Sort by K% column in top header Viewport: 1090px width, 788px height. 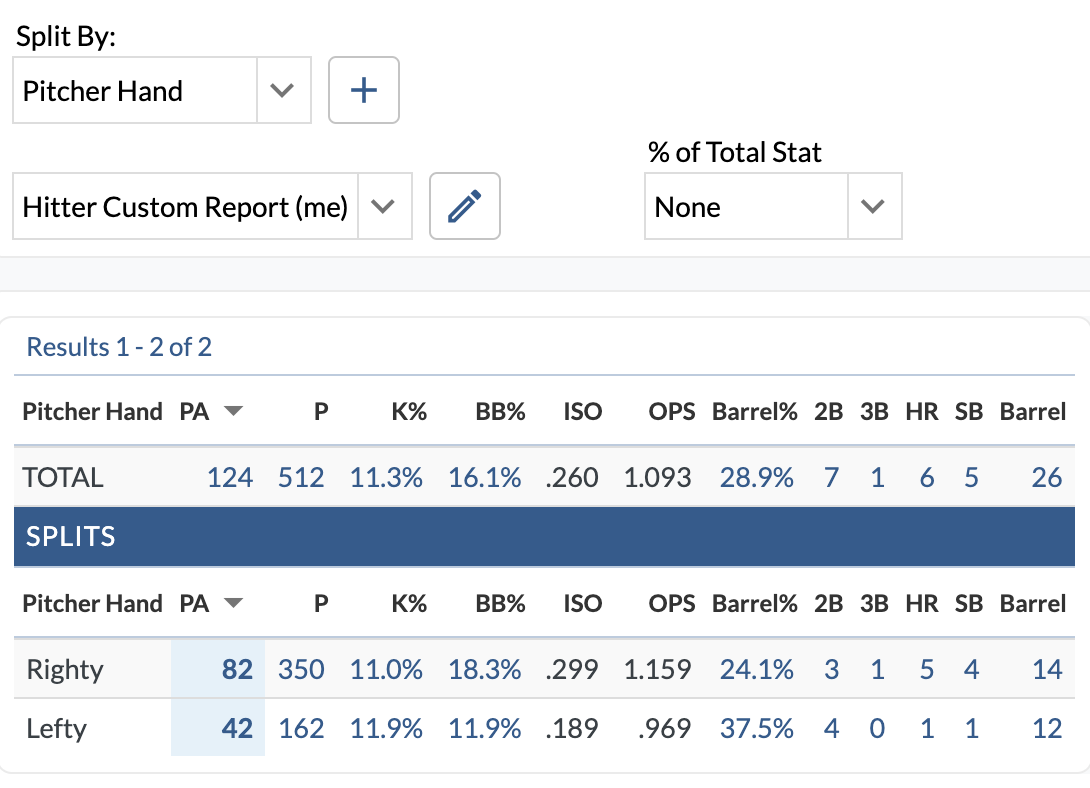pos(409,411)
